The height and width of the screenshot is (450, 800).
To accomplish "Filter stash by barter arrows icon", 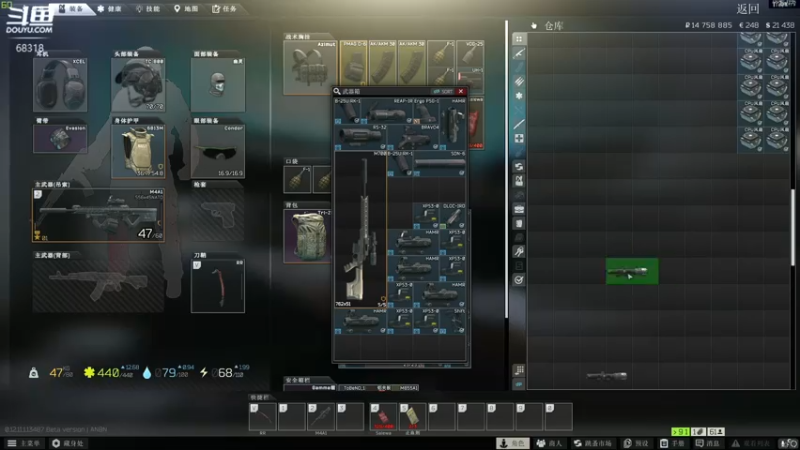I will tap(519, 166).
